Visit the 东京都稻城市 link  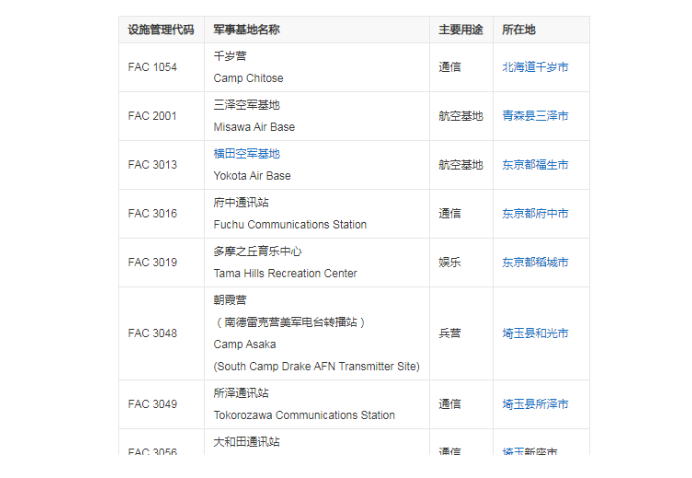click(535, 263)
